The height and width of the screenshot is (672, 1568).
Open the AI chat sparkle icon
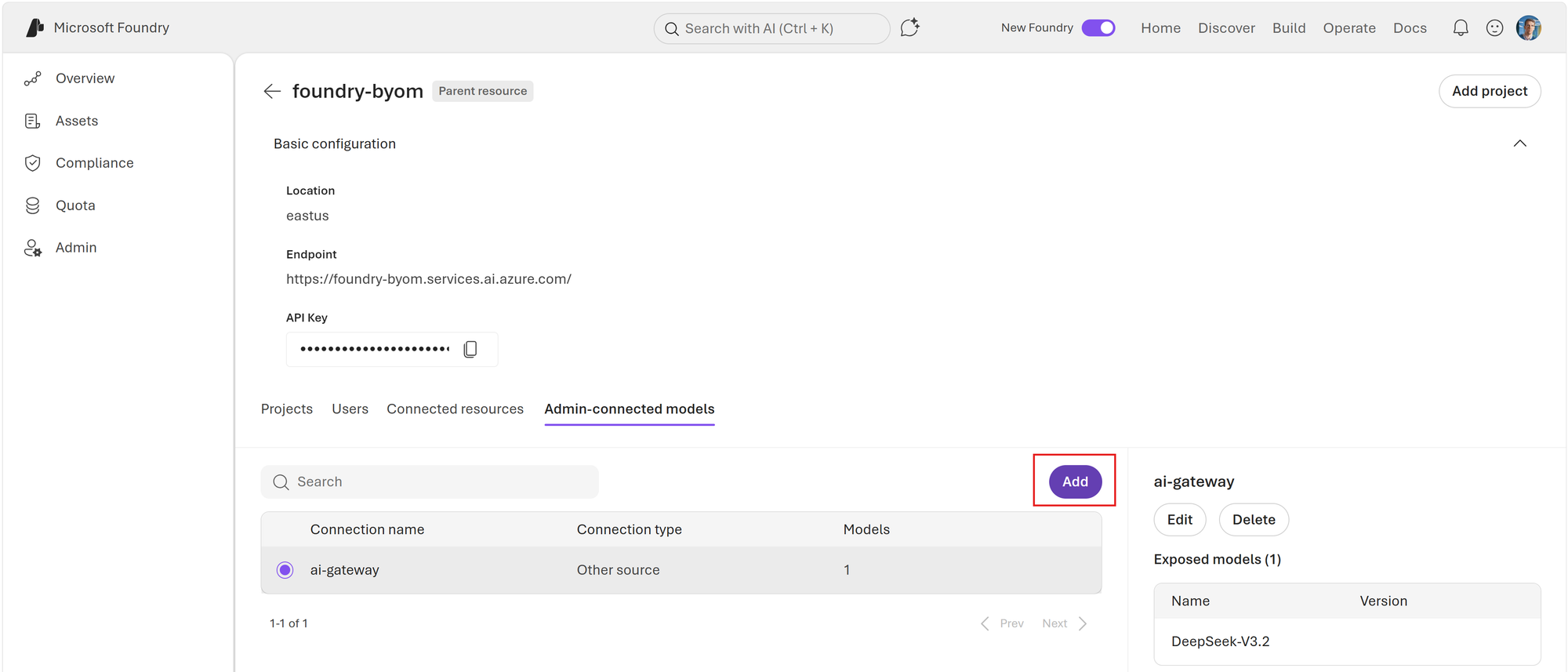(909, 28)
